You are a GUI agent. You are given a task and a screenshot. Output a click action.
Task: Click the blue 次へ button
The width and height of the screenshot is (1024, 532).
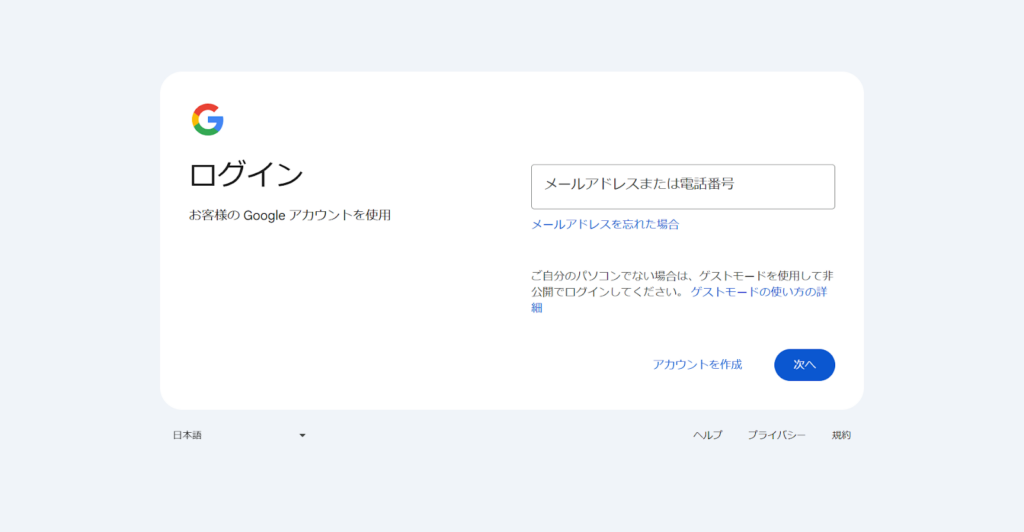tap(804, 365)
